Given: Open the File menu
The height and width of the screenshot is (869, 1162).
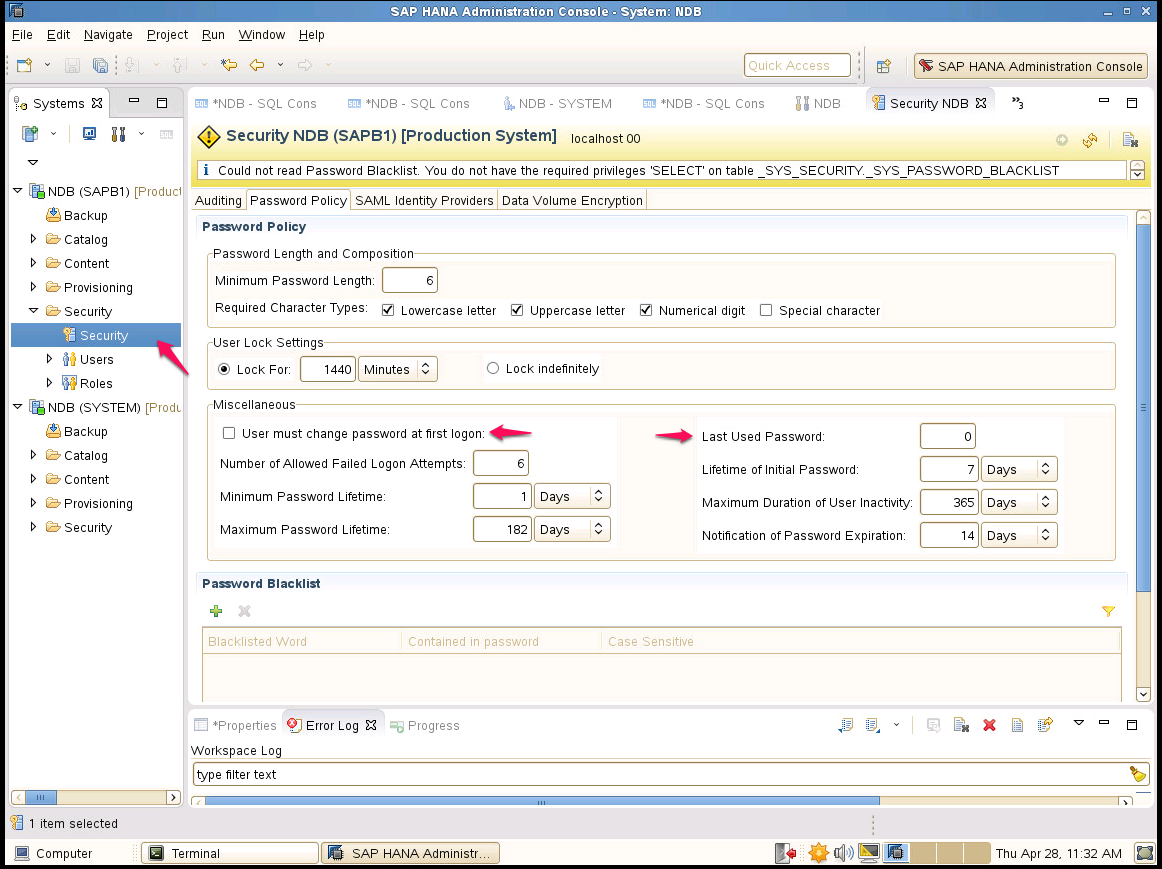Looking at the screenshot, I should (22, 35).
